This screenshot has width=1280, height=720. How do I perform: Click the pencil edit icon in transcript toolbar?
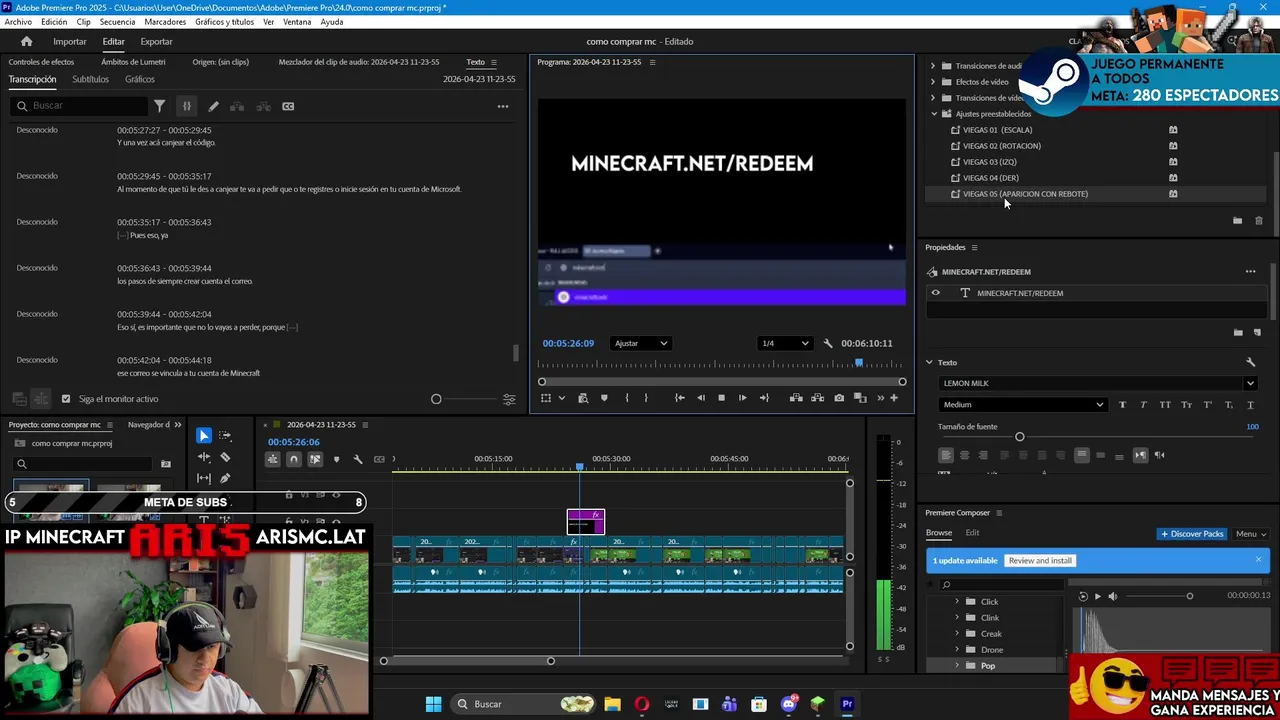click(x=213, y=106)
